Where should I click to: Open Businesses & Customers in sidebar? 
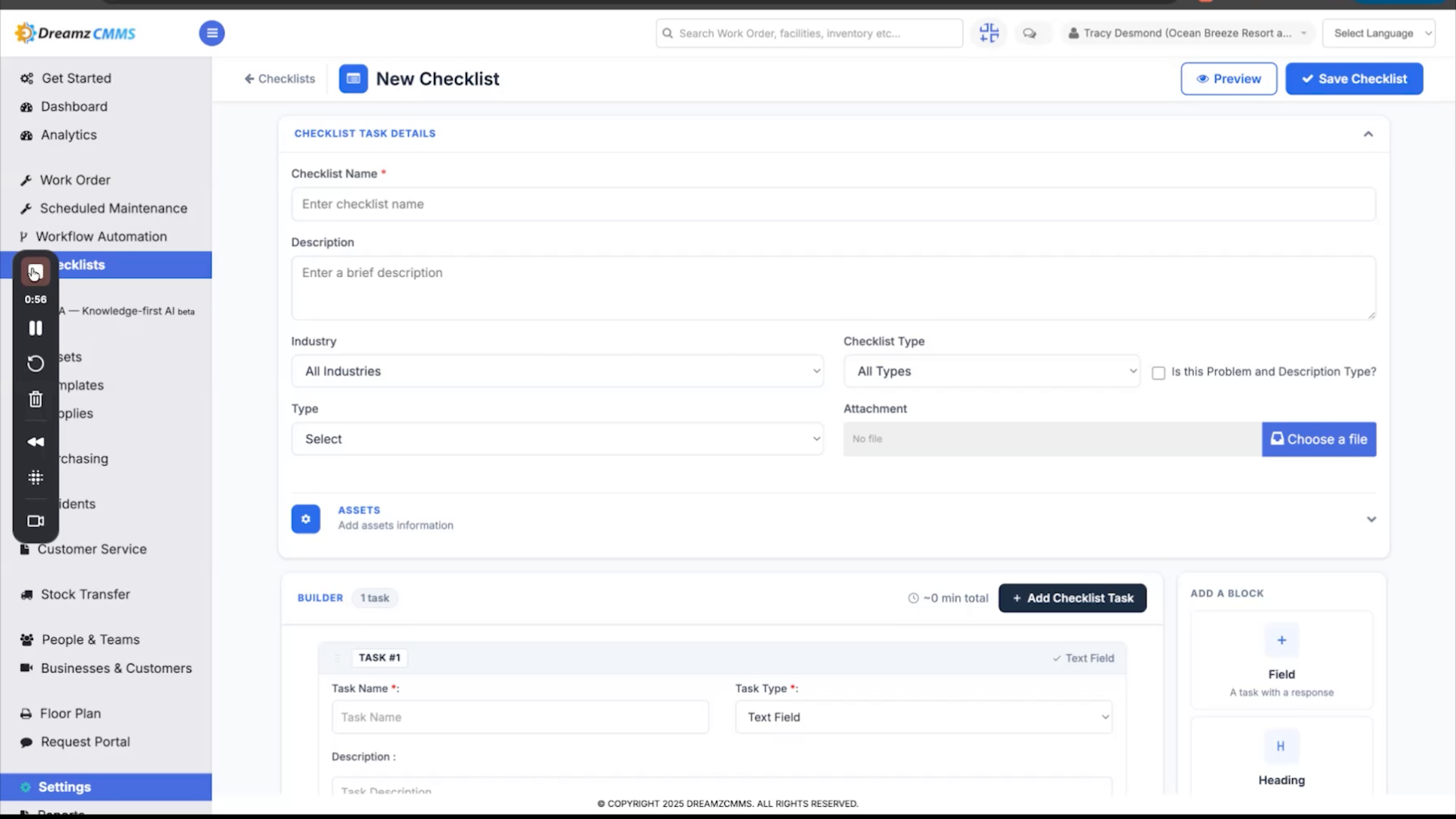(116, 669)
